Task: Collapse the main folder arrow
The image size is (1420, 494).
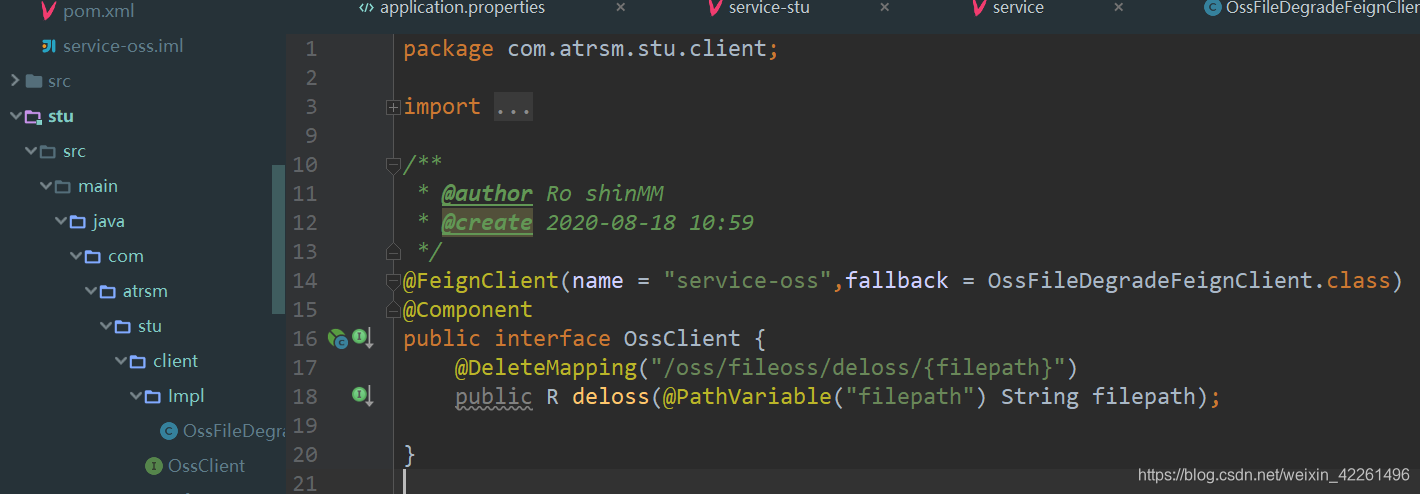Action: [x=46, y=186]
